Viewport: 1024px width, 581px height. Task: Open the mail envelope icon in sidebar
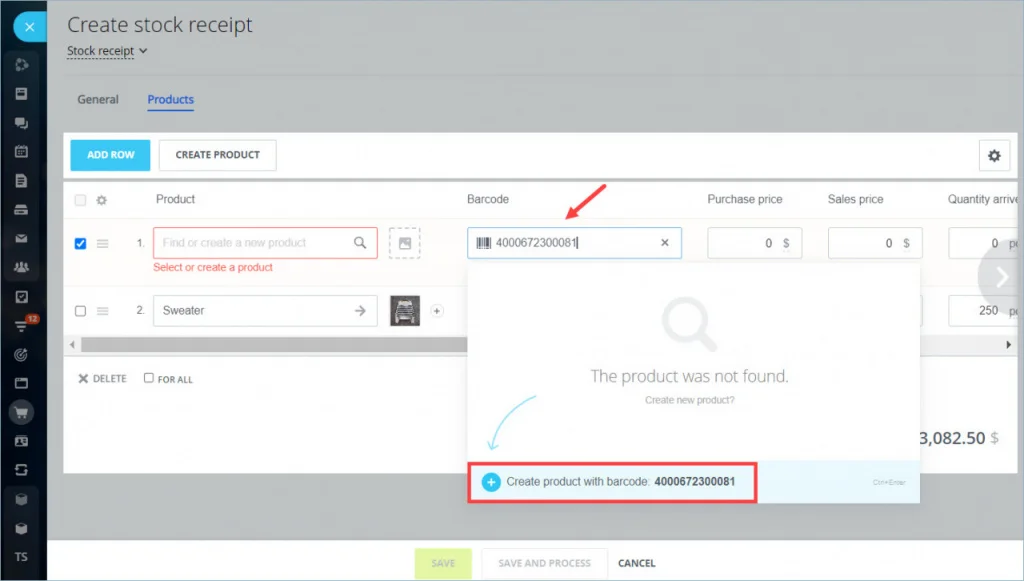(22, 238)
